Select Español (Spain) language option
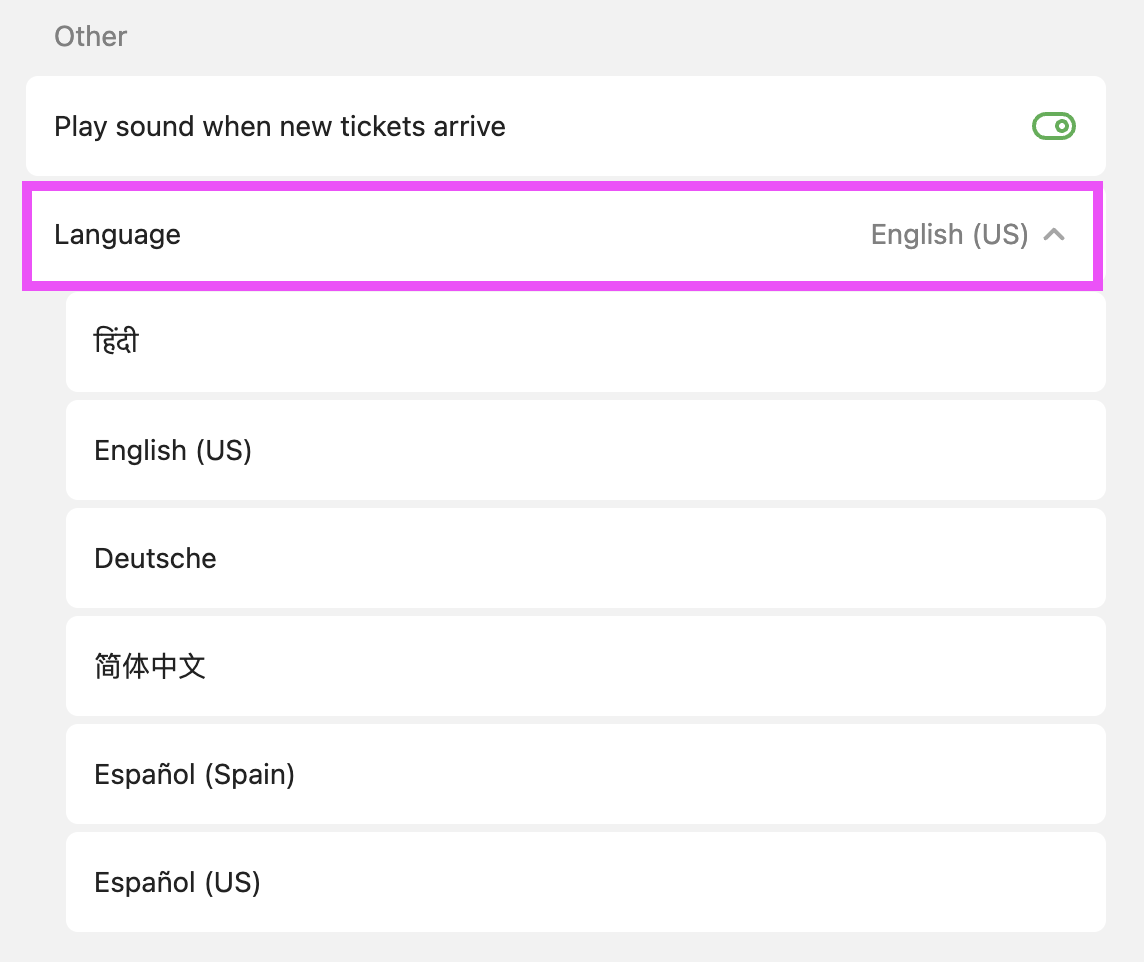Screen dimensions: 1144x962 [194, 775]
